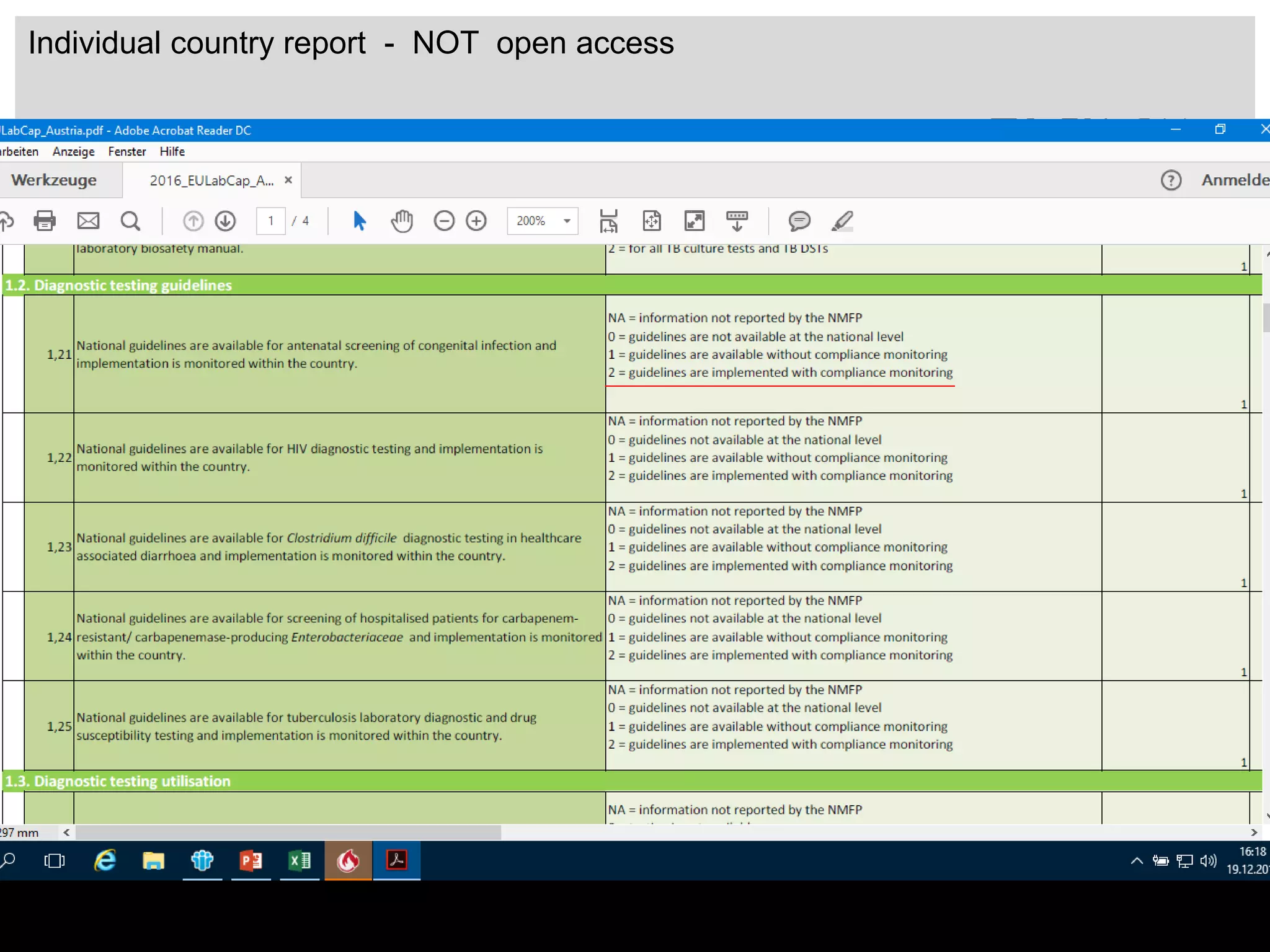
Task: Click the fit page icon
Action: [x=652, y=221]
